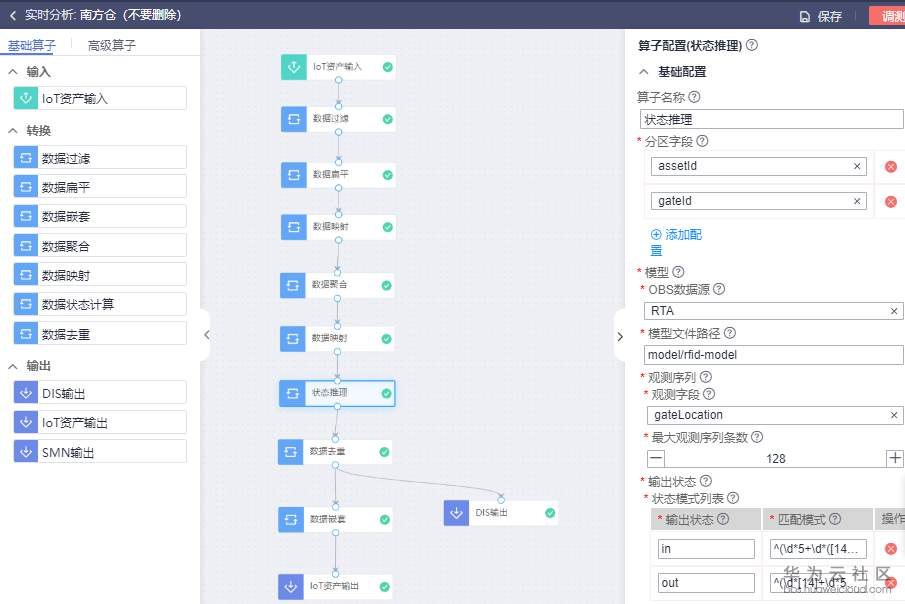Click the SMN输出 icon in left panel
This screenshot has width=905, height=604.
(25, 452)
